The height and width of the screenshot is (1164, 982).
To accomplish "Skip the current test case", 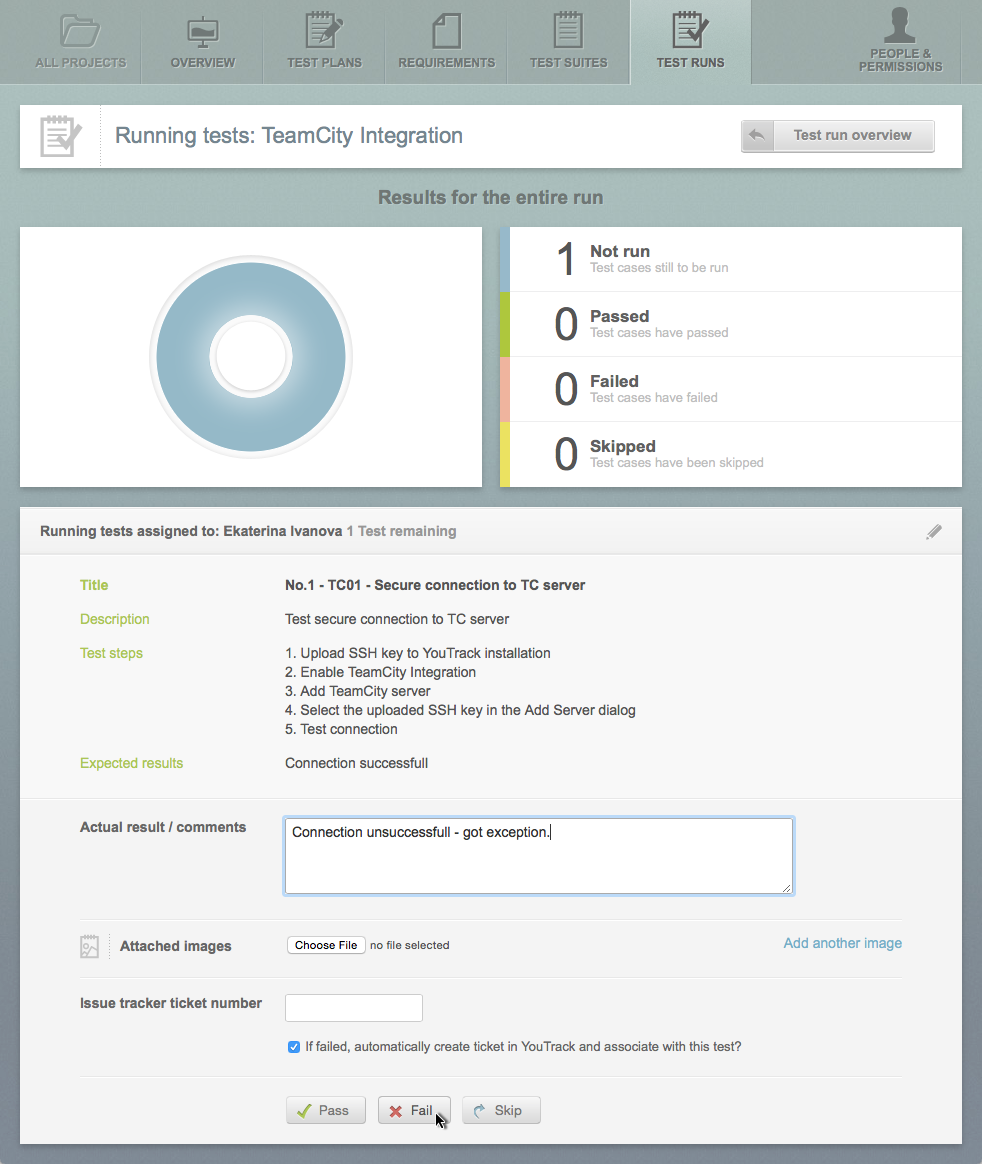I will 501,1110.
